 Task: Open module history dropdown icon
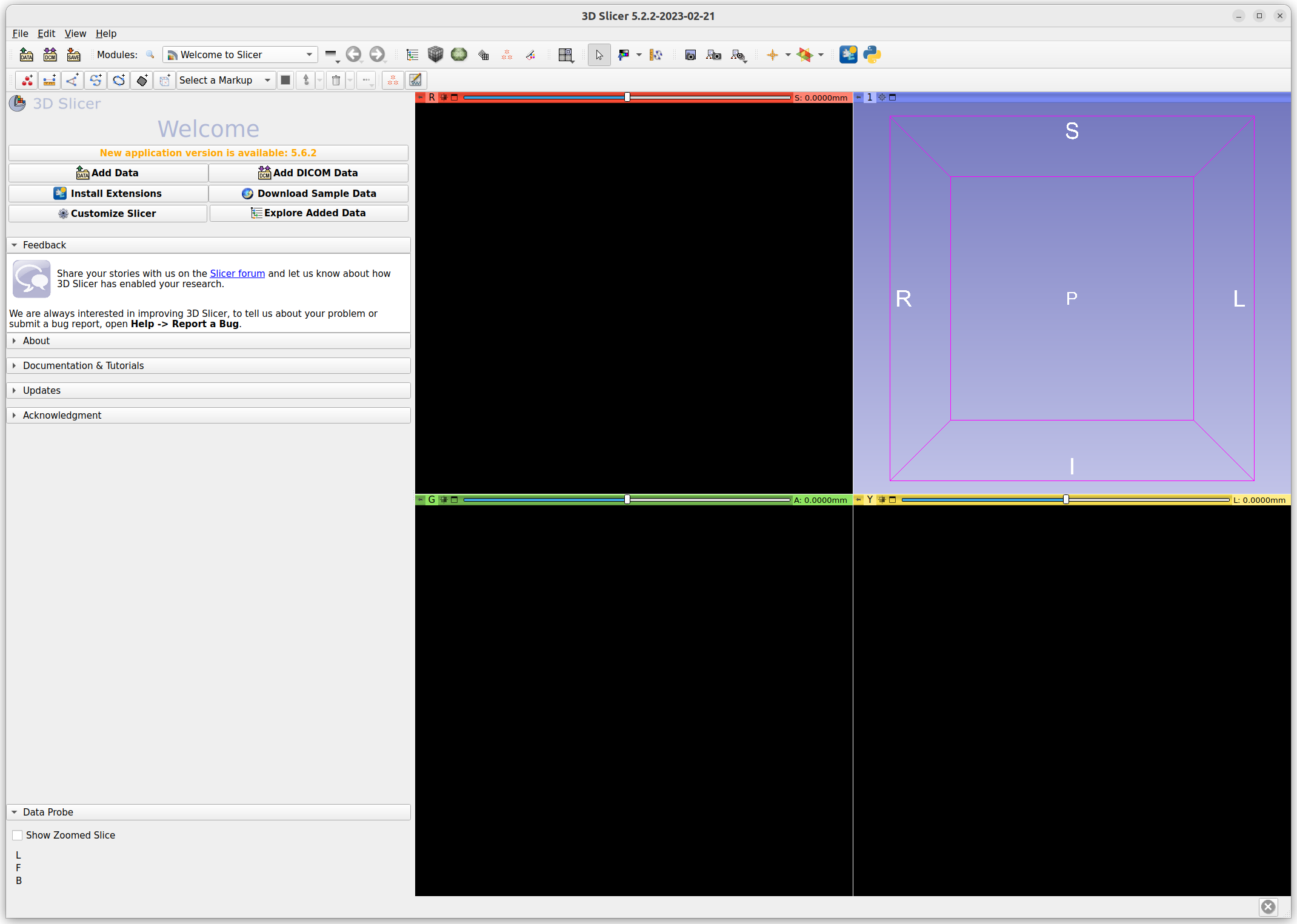click(331, 55)
